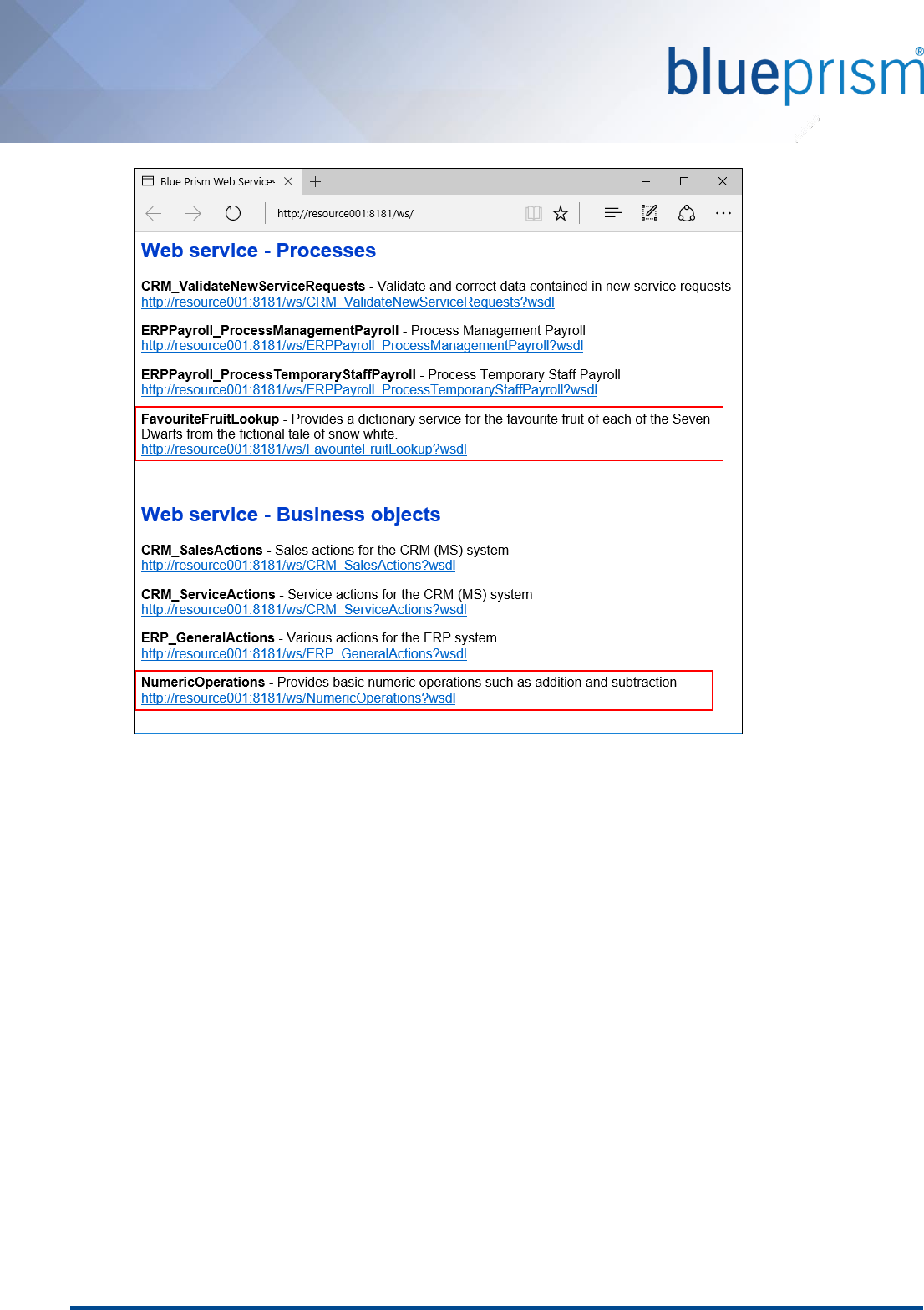Minimize the browser window
The image size is (924, 1310).
pyautogui.click(x=646, y=181)
